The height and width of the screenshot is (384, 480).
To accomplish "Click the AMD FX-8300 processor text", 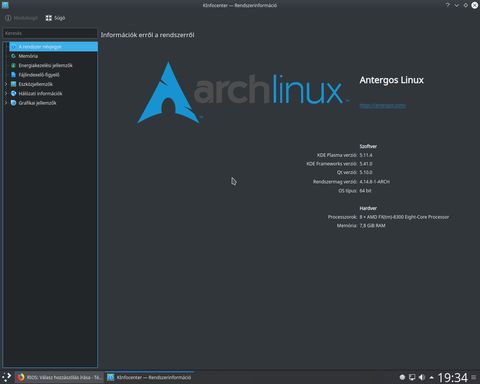I will (x=404, y=217).
